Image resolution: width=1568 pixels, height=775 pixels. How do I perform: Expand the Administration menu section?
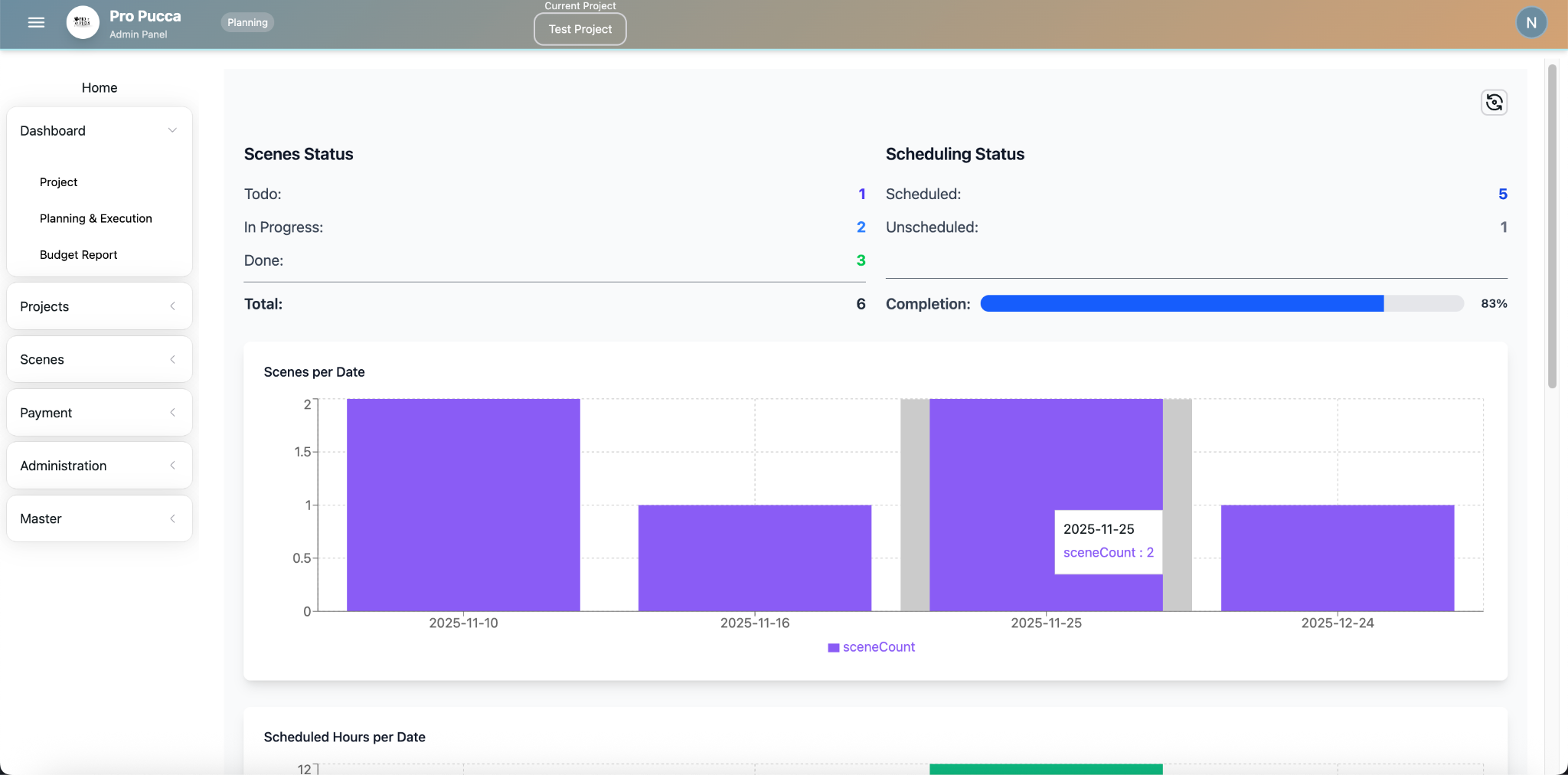coord(99,466)
